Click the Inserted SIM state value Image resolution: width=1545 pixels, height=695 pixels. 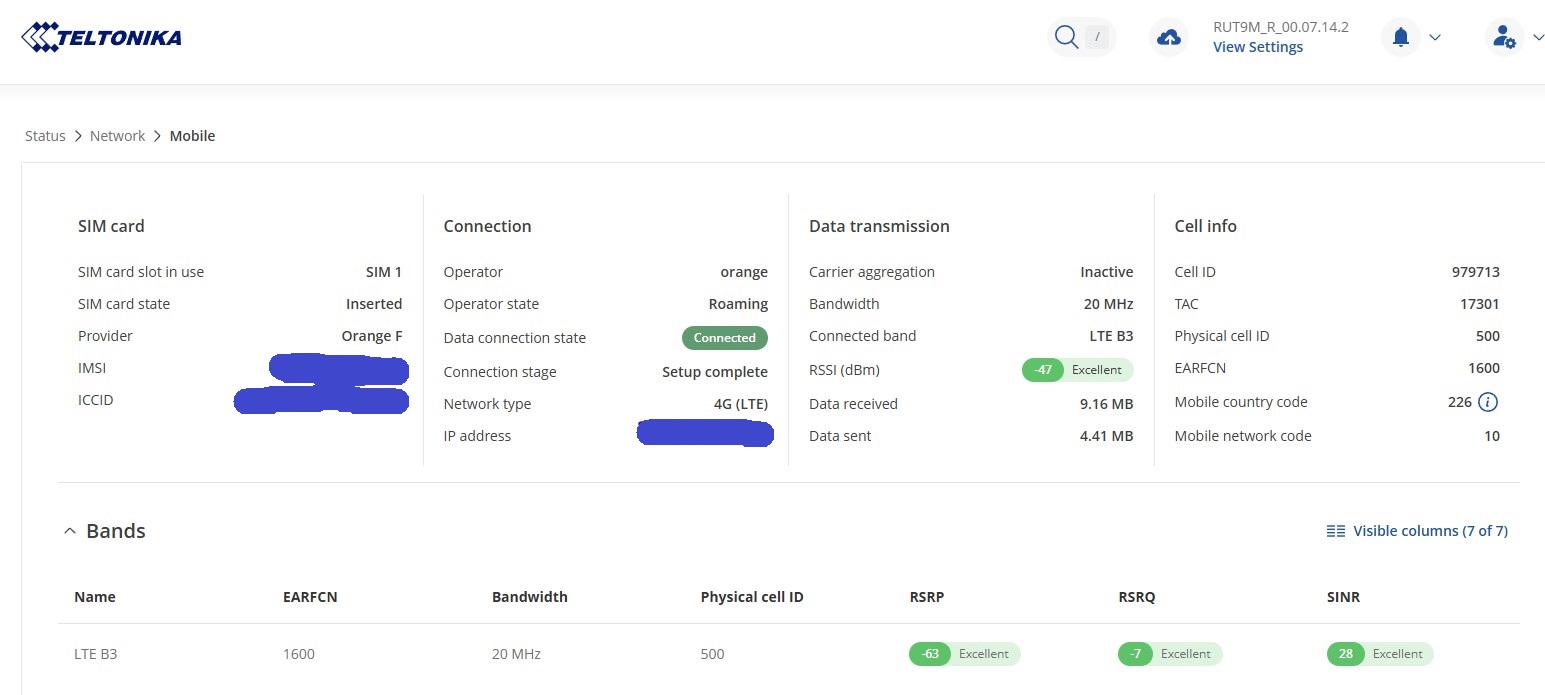point(374,304)
